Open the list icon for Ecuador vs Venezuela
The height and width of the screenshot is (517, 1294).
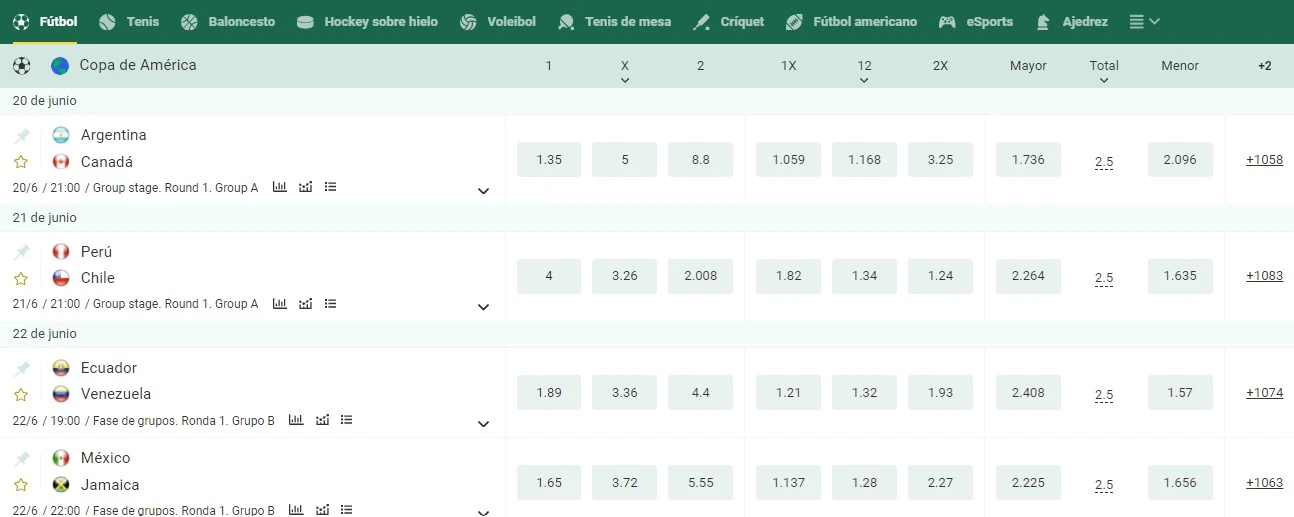(x=346, y=420)
